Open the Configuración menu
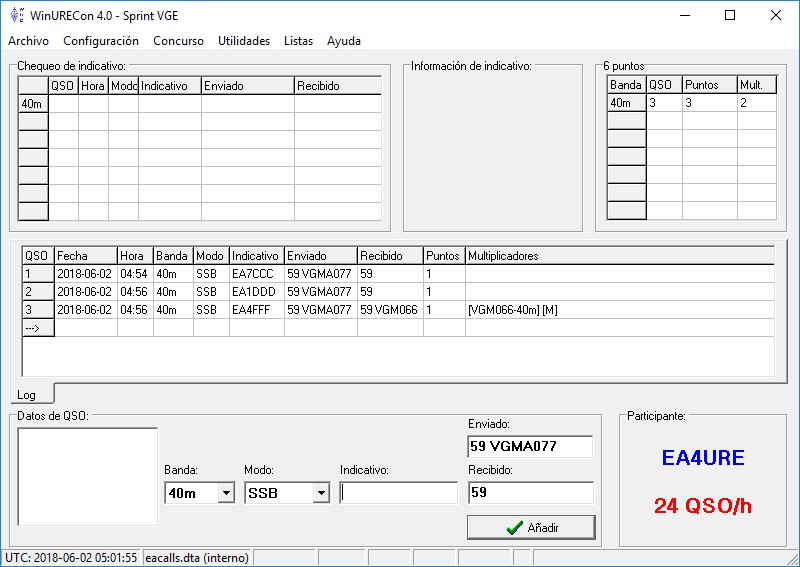This screenshot has height=567, width=800. tap(101, 41)
